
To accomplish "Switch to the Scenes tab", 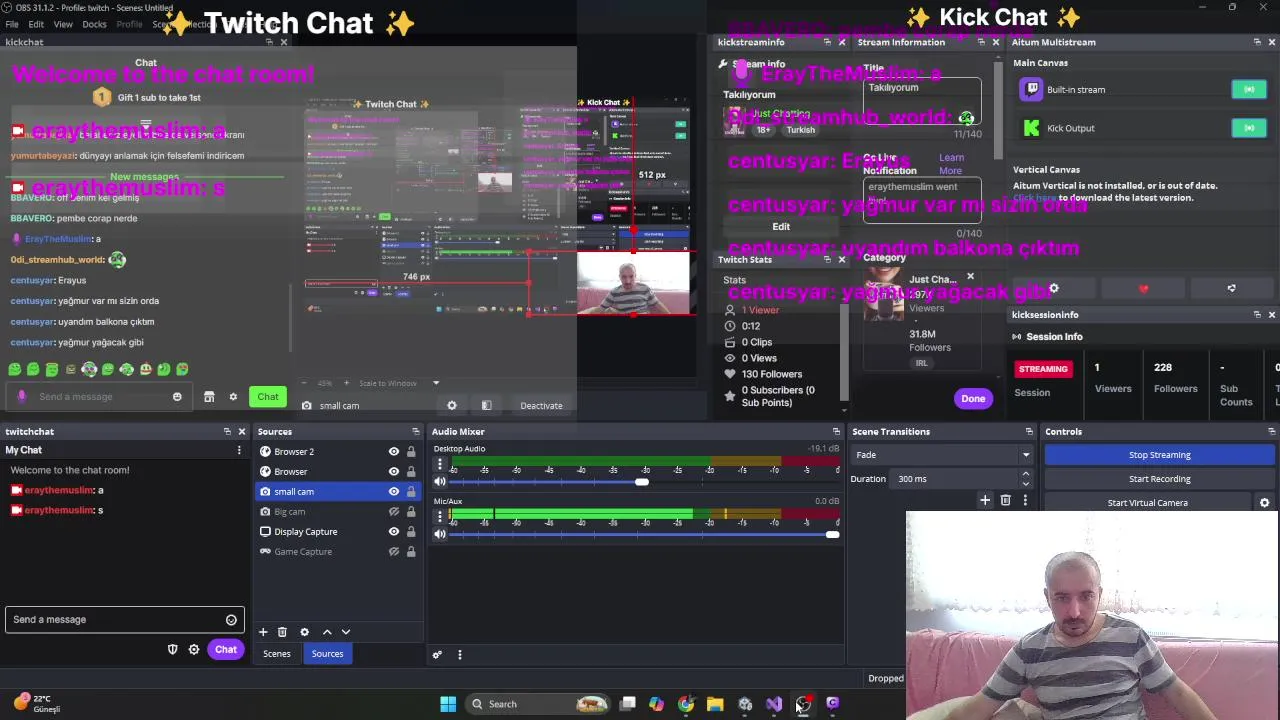I will pos(277,654).
